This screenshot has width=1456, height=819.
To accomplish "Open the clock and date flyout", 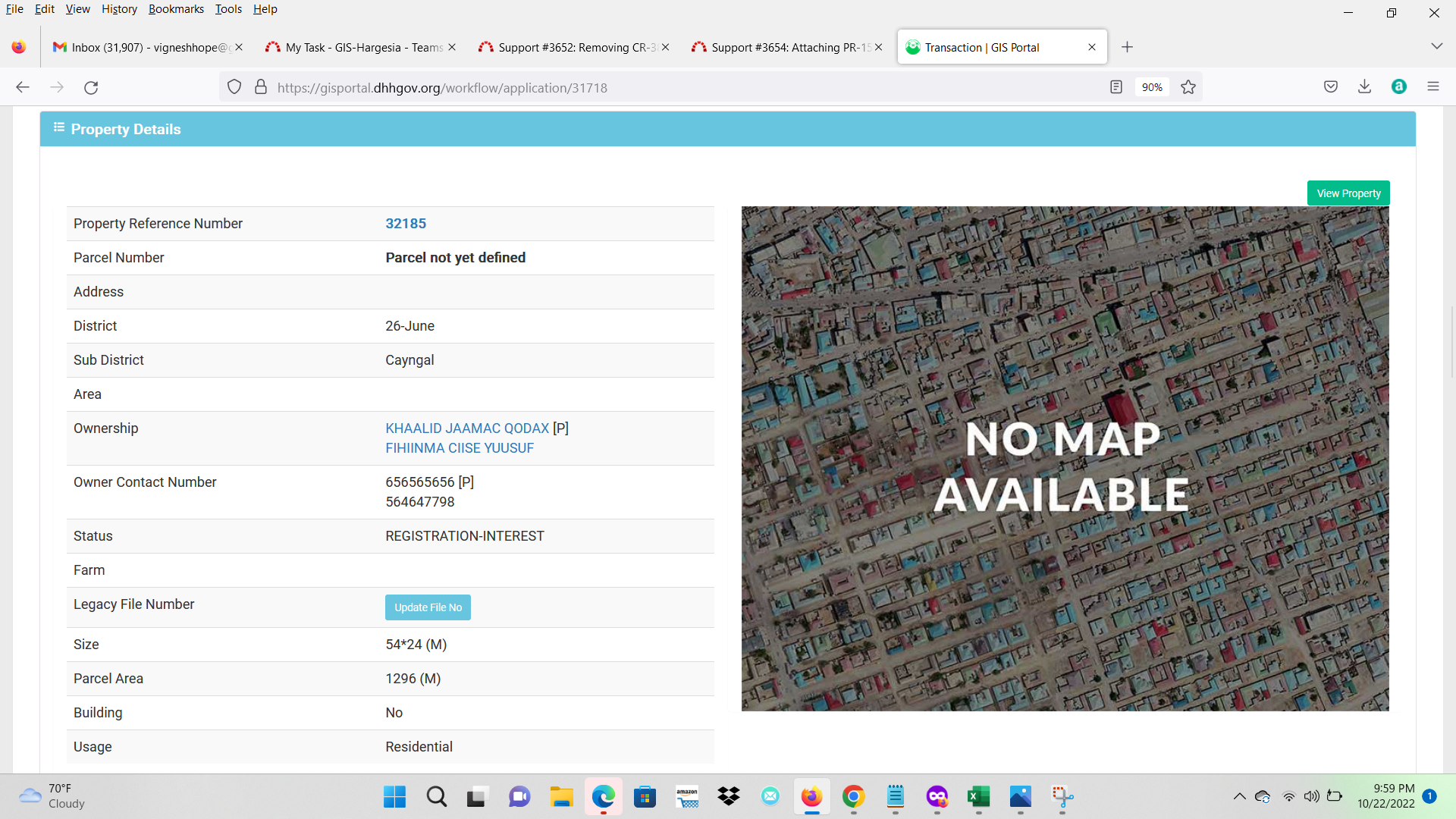I will pyautogui.click(x=1386, y=796).
